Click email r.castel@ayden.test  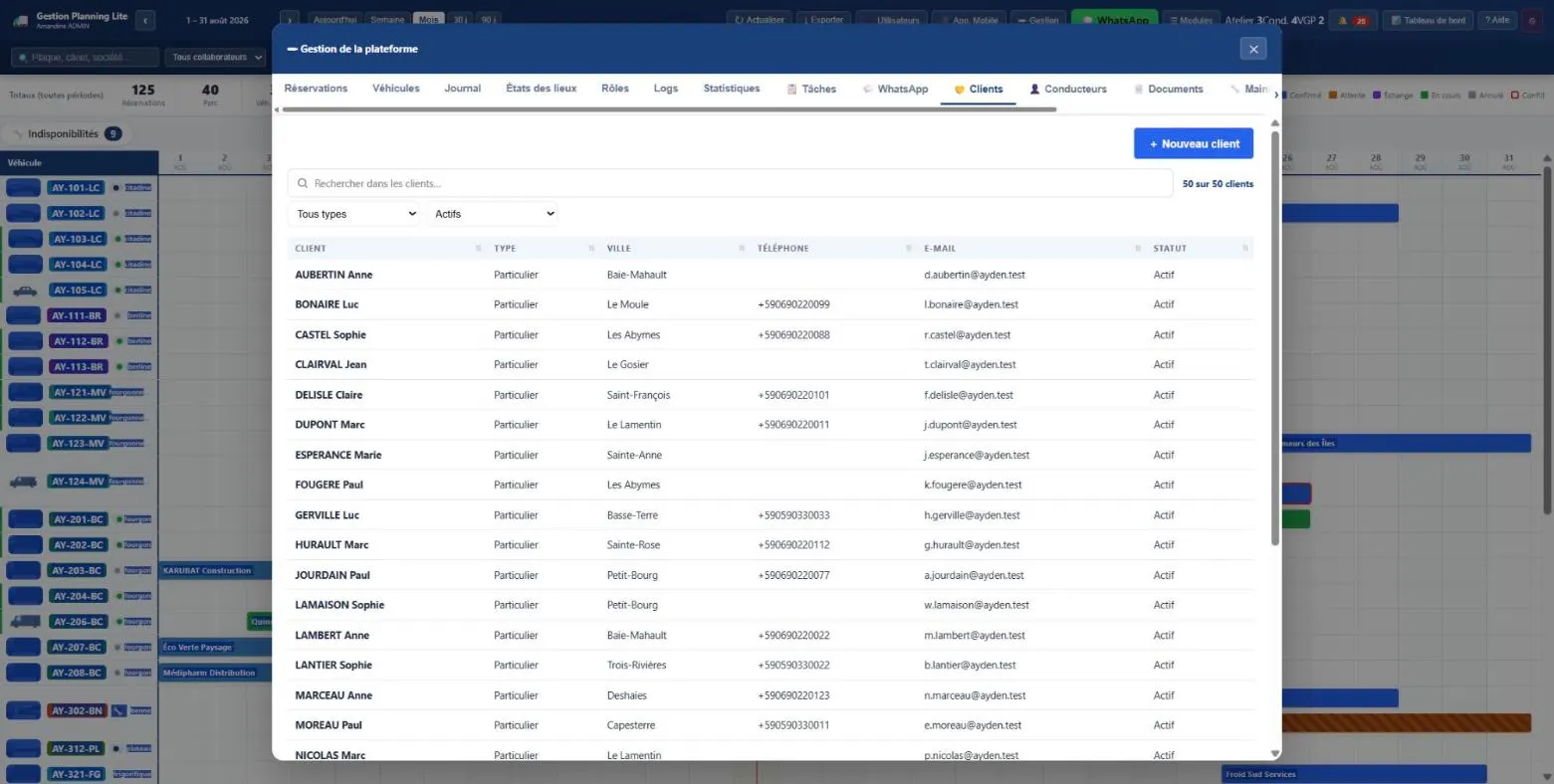click(x=967, y=335)
